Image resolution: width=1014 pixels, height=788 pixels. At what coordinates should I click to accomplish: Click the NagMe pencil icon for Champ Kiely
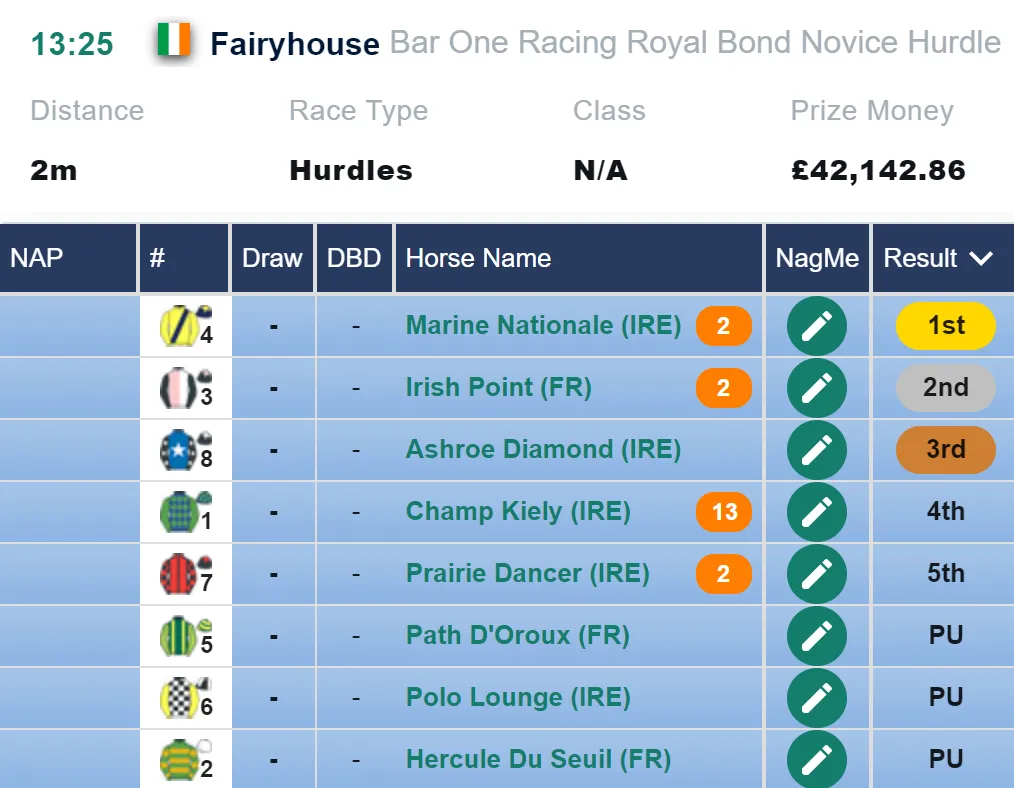pyautogui.click(x=817, y=512)
